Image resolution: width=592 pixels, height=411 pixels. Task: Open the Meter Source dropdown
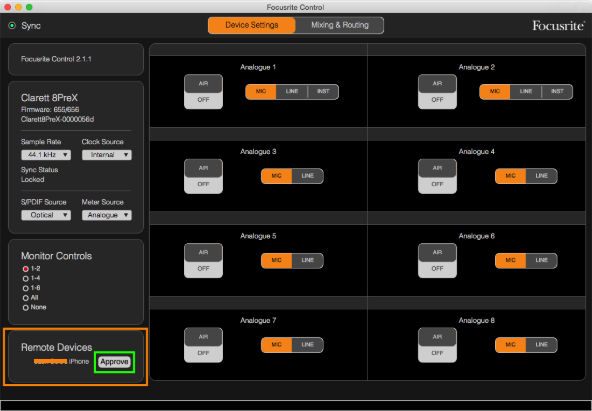coord(107,215)
